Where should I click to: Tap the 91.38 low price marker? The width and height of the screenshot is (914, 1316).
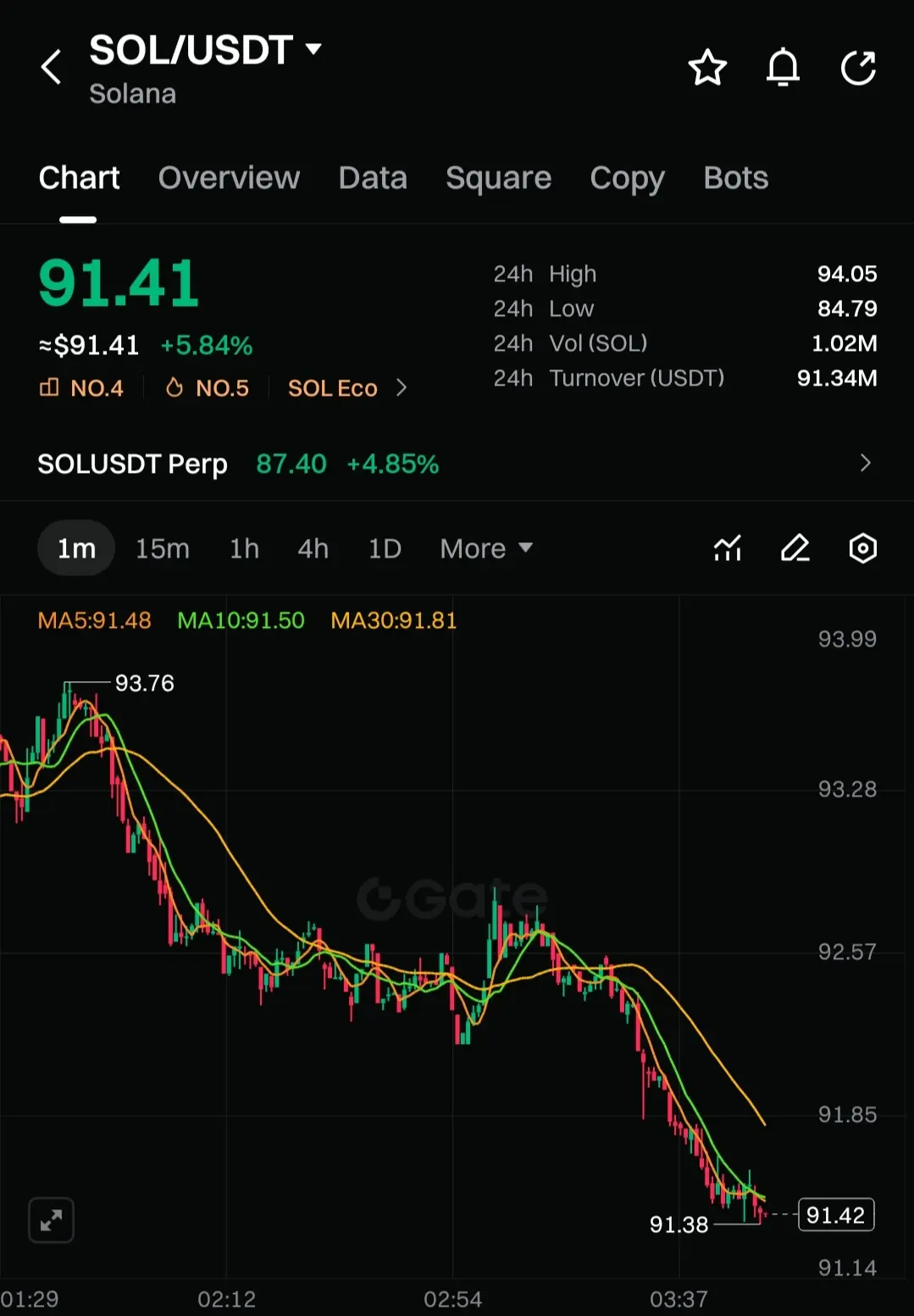pos(679,1224)
